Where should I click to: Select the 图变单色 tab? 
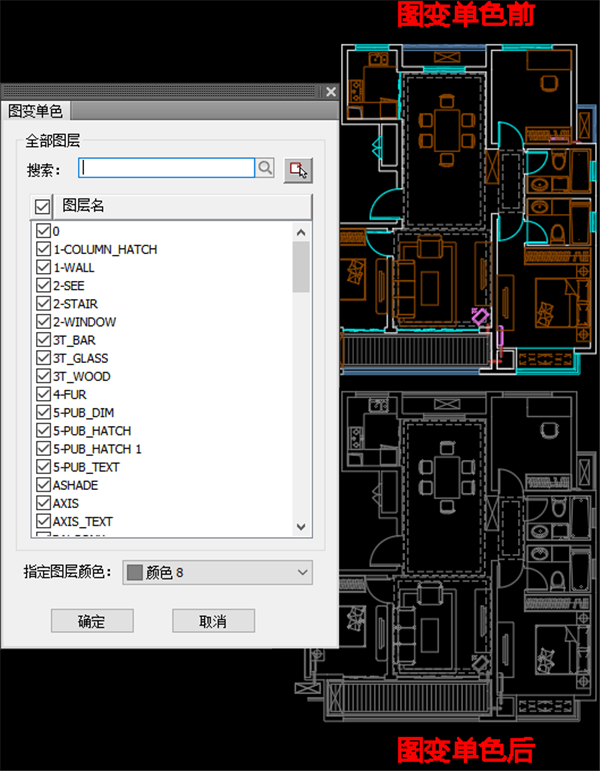(35, 111)
